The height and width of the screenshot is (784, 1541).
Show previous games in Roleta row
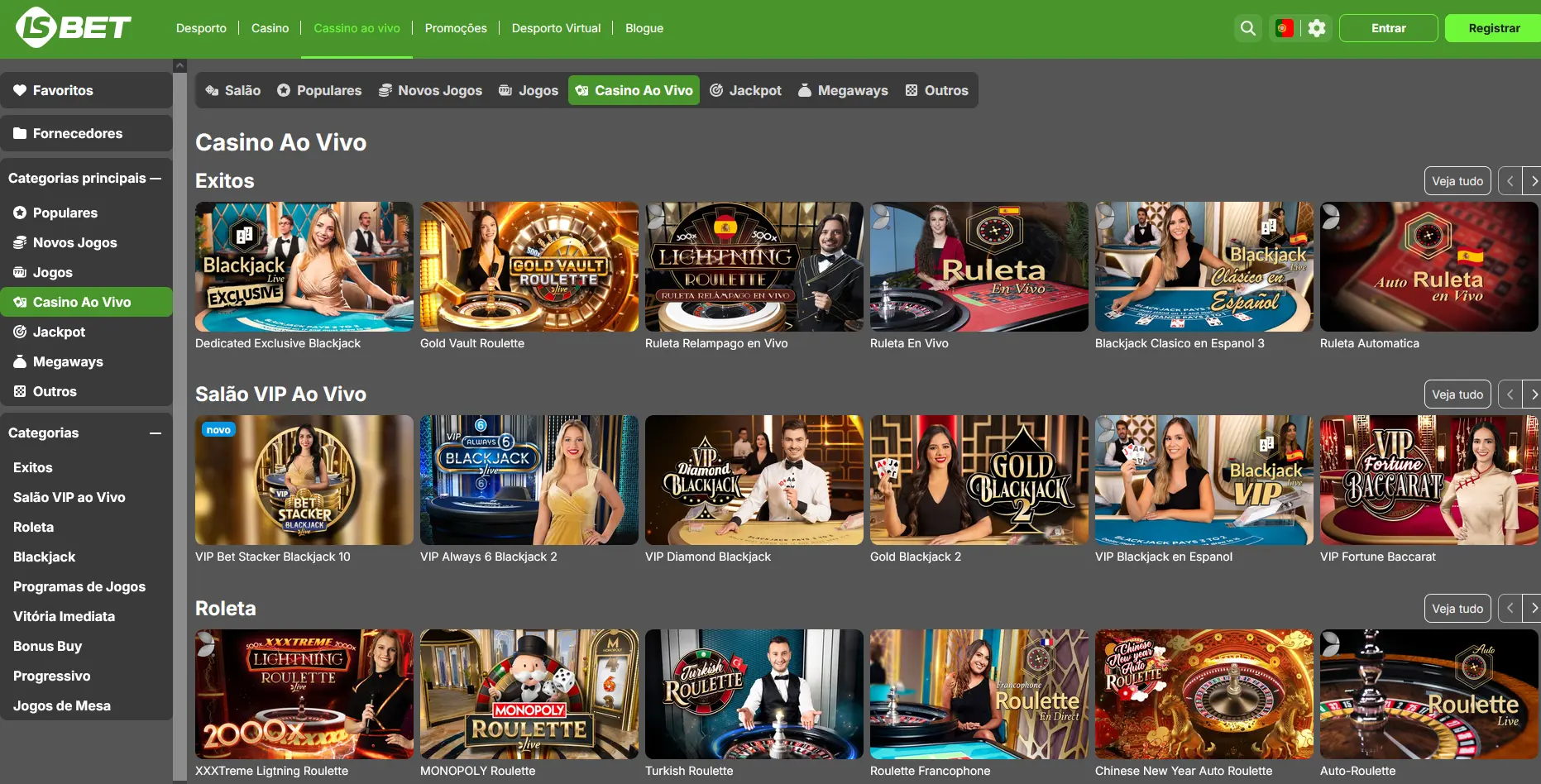tap(1510, 609)
